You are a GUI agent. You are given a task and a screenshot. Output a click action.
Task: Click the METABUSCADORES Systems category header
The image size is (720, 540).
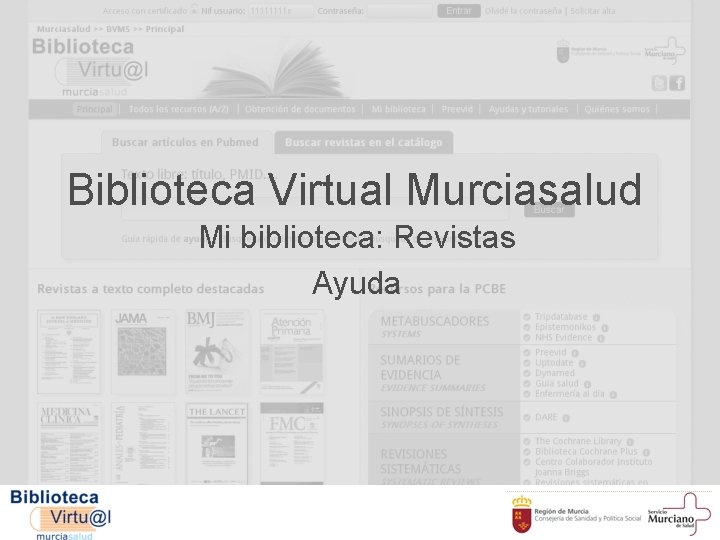[444, 327]
